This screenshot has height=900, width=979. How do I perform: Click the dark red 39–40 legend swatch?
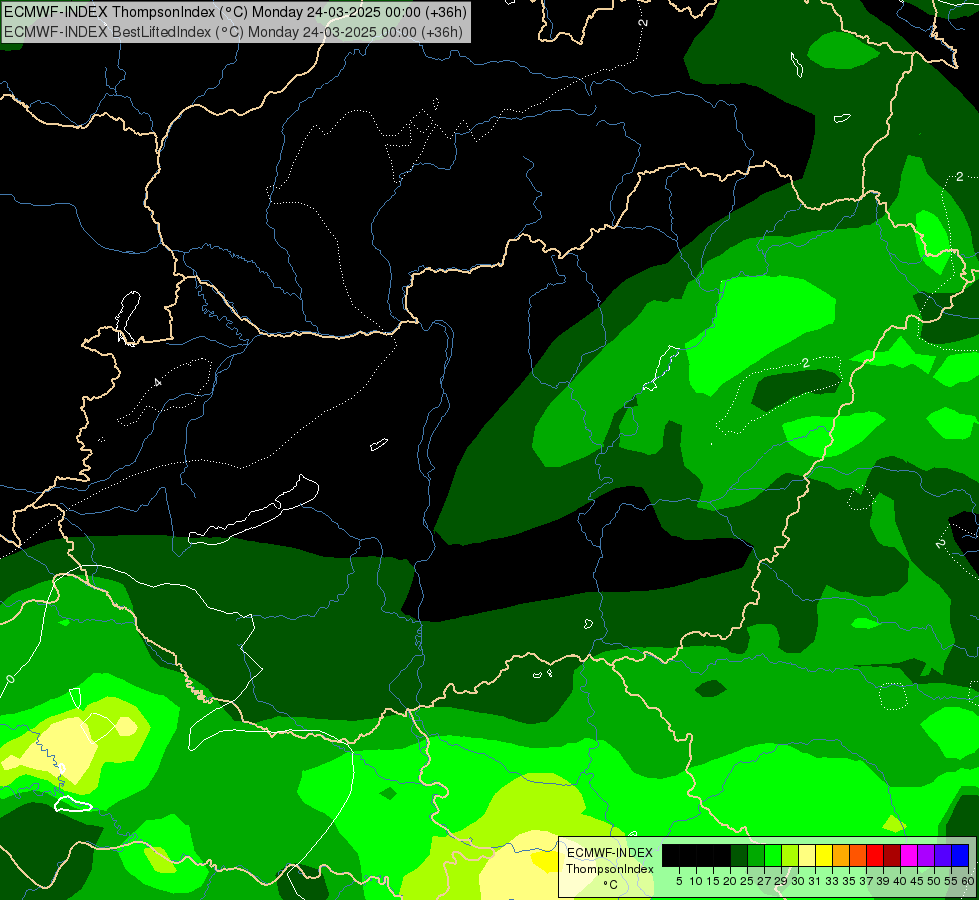click(x=892, y=855)
